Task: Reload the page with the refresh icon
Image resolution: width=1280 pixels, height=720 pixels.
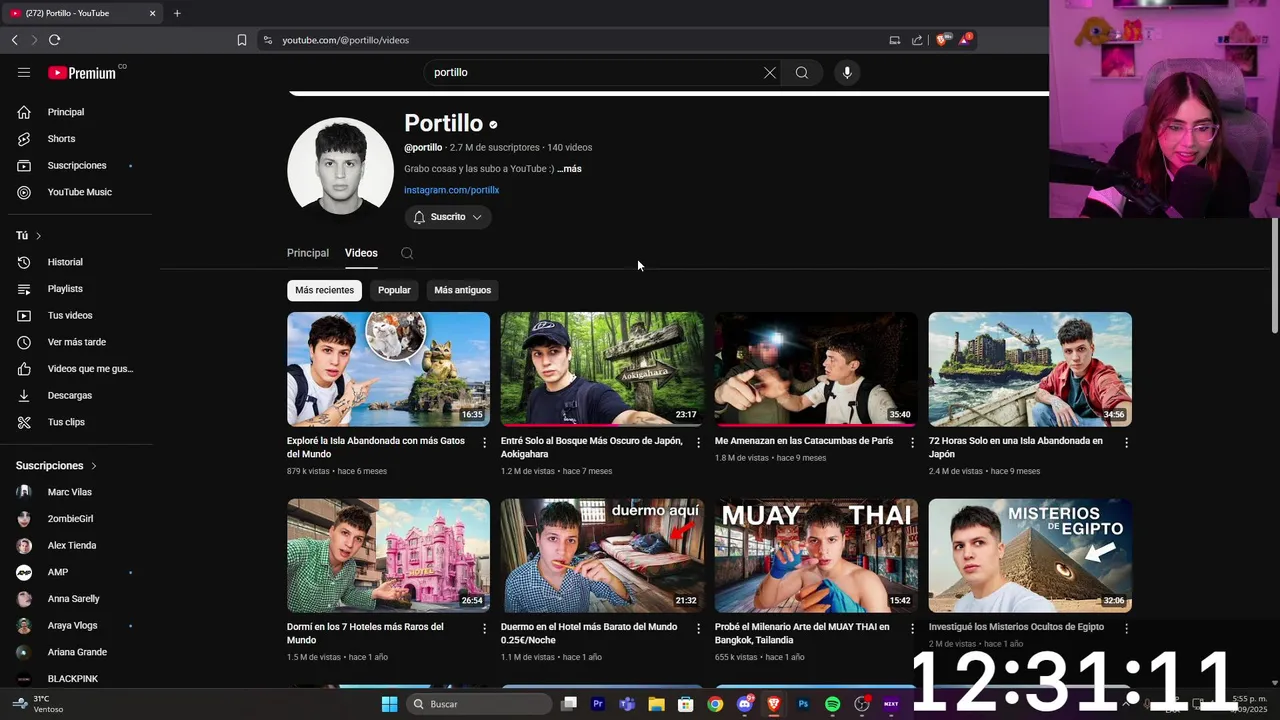Action: (x=54, y=40)
